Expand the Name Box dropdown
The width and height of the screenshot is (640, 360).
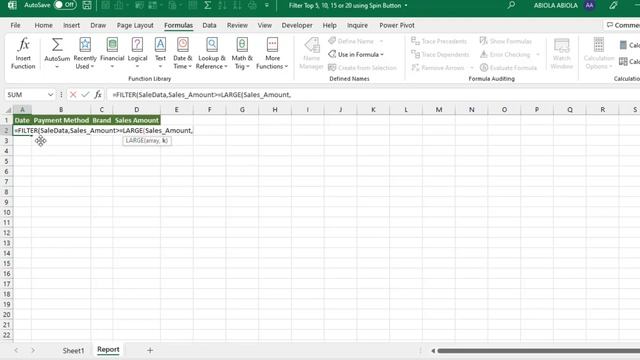pos(50,95)
